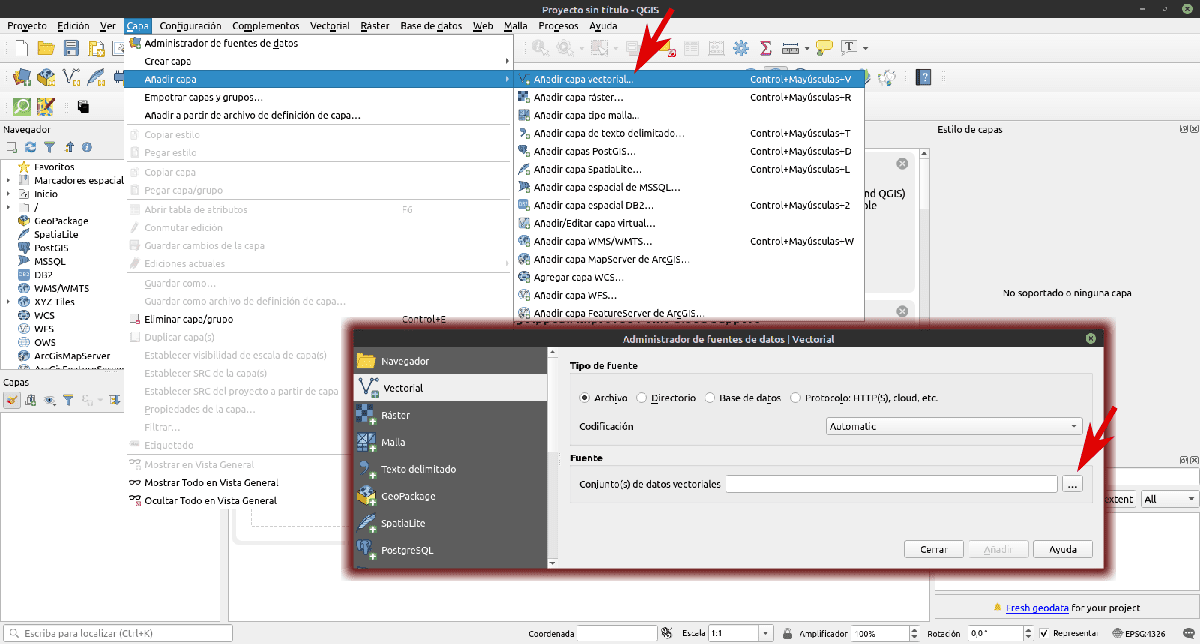Click the measure ruler toolbar icon
Viewport: 1200px width, 644px height.
(790, 48)
